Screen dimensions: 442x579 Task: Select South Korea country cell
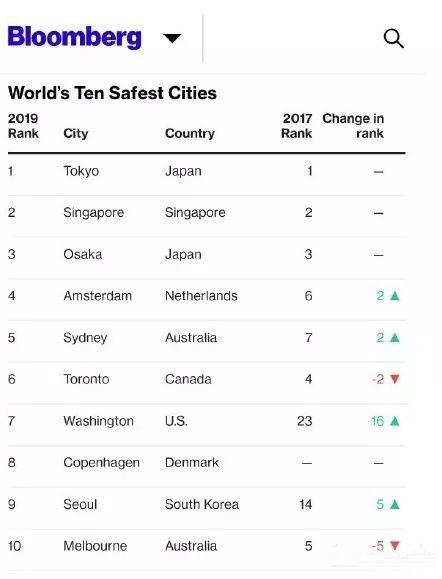[202, 504]
